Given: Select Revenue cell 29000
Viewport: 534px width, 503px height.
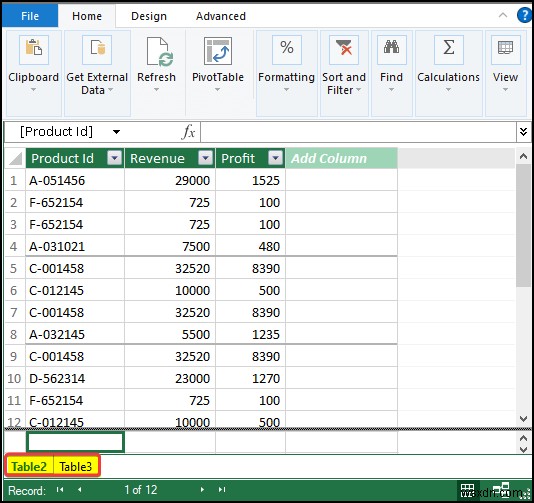Looking at the screenshot, I should pyautogui.click(x=170, y=180).
